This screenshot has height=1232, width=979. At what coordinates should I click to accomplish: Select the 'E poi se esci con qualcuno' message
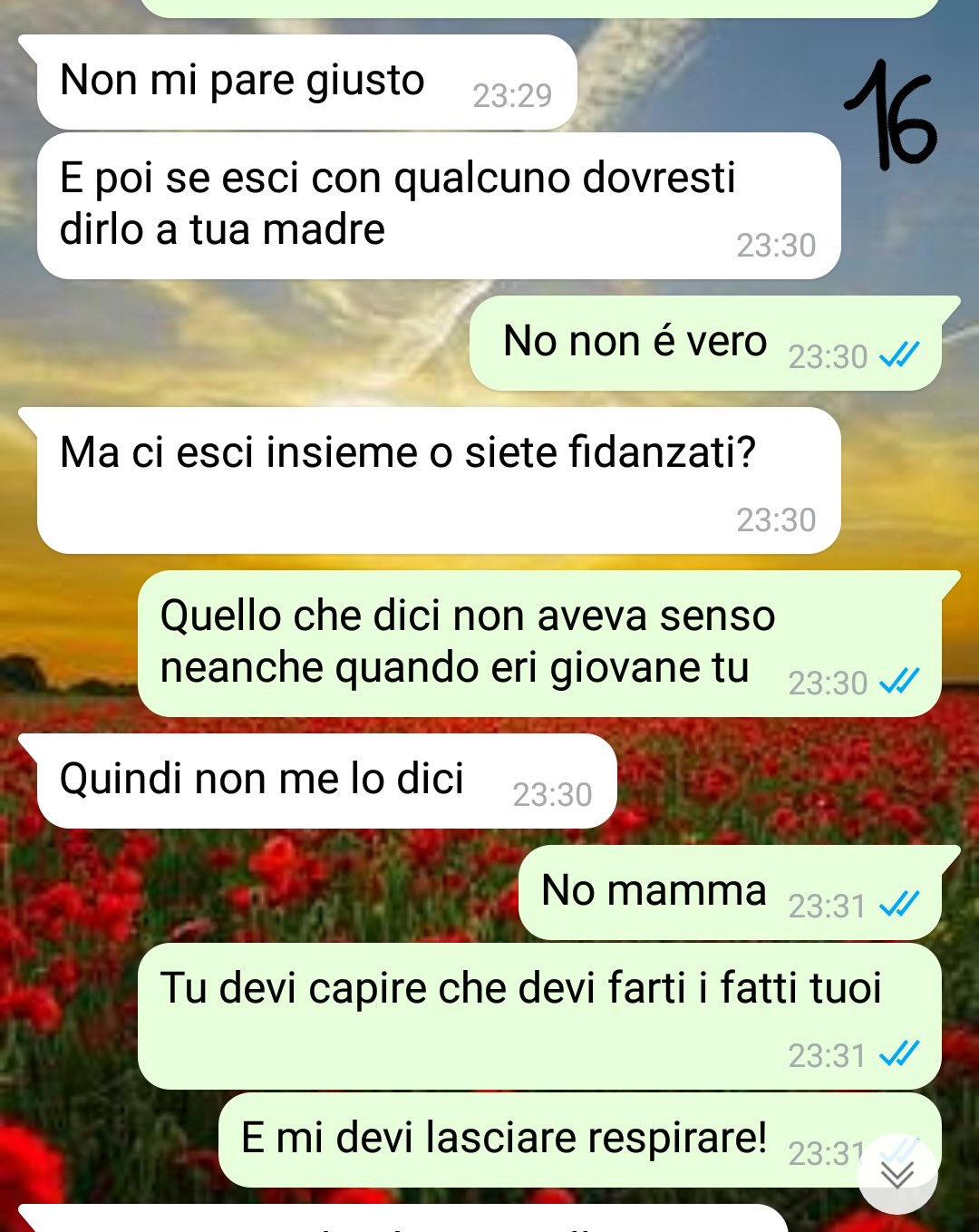click(439, 206)
